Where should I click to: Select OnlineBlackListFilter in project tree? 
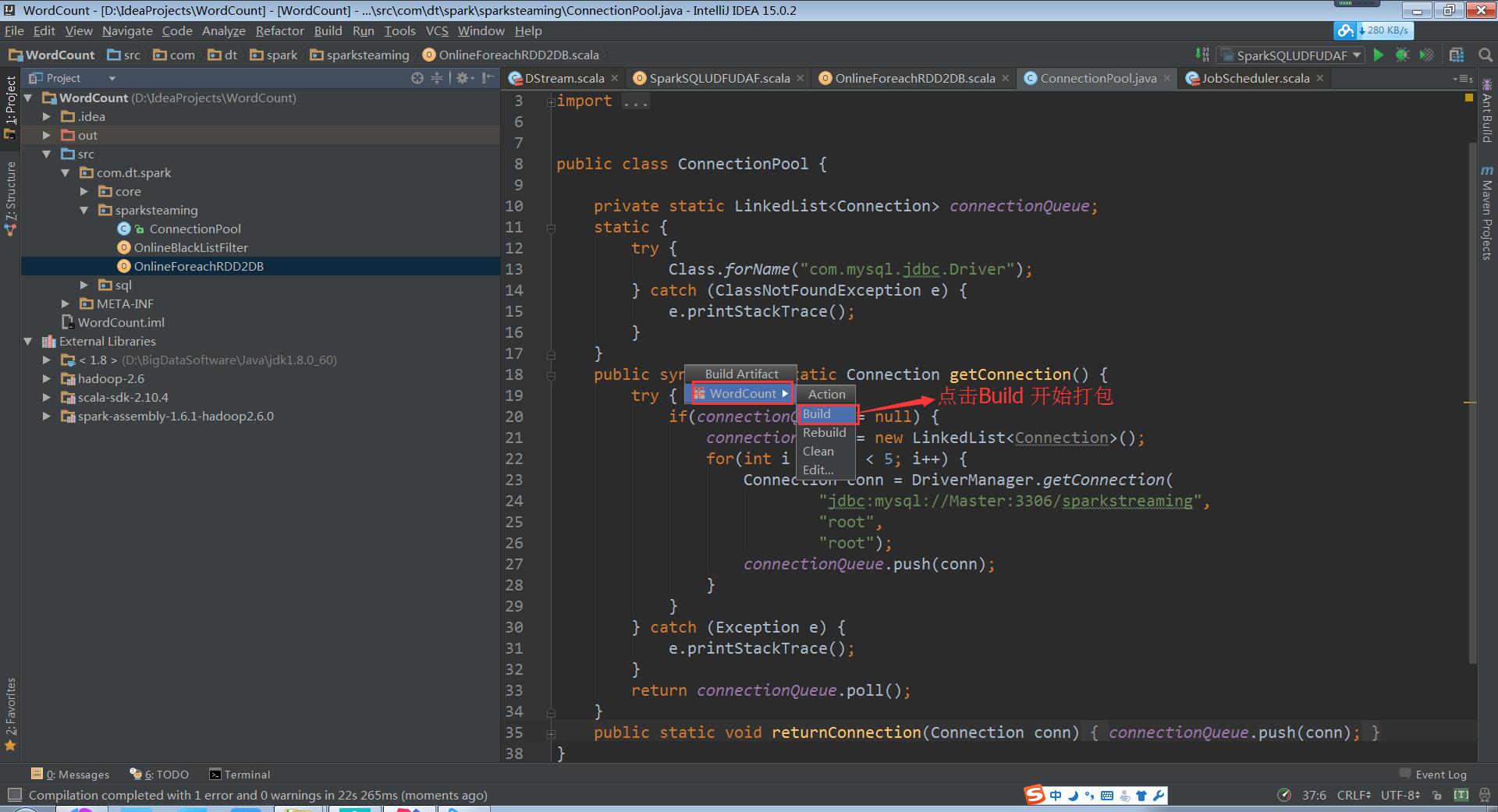[190, 247]
